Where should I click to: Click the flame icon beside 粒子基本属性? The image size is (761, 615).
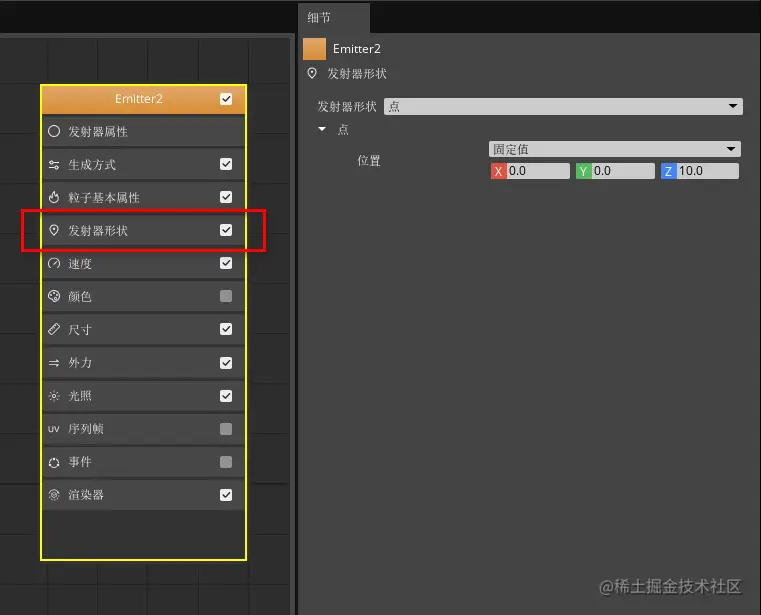coord(54,198)
